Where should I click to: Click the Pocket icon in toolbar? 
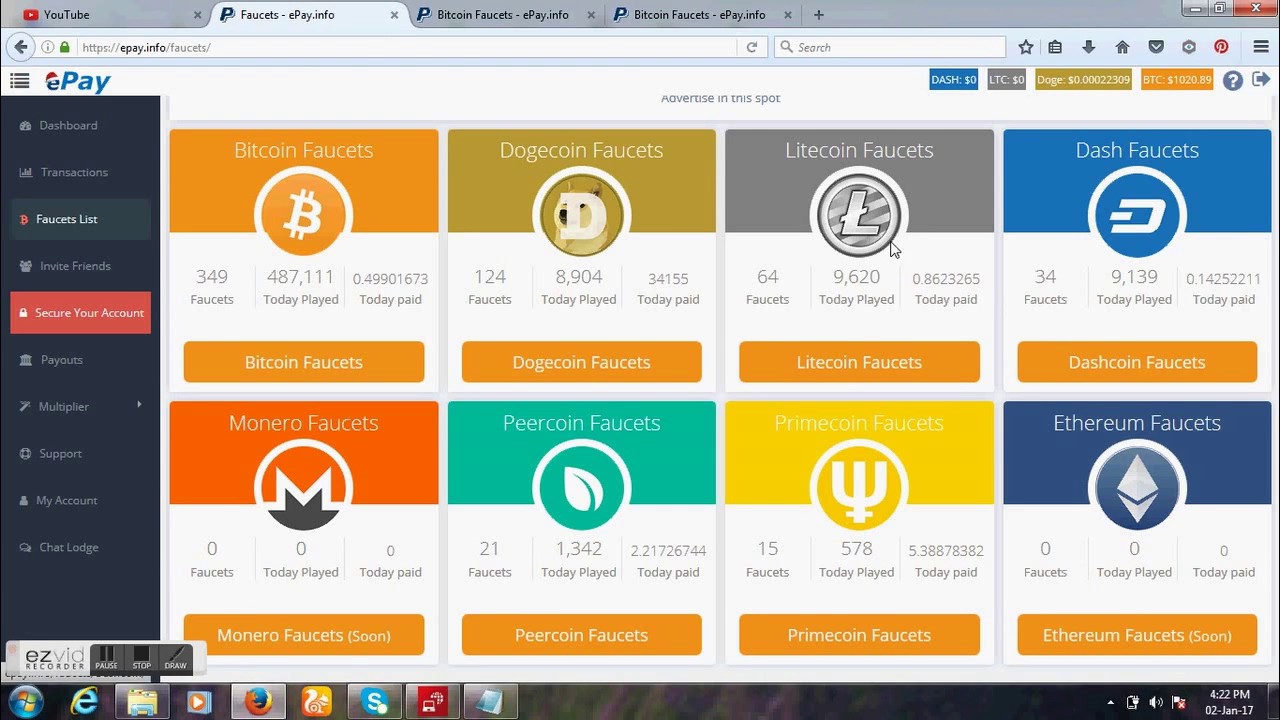pos(1156,47)
